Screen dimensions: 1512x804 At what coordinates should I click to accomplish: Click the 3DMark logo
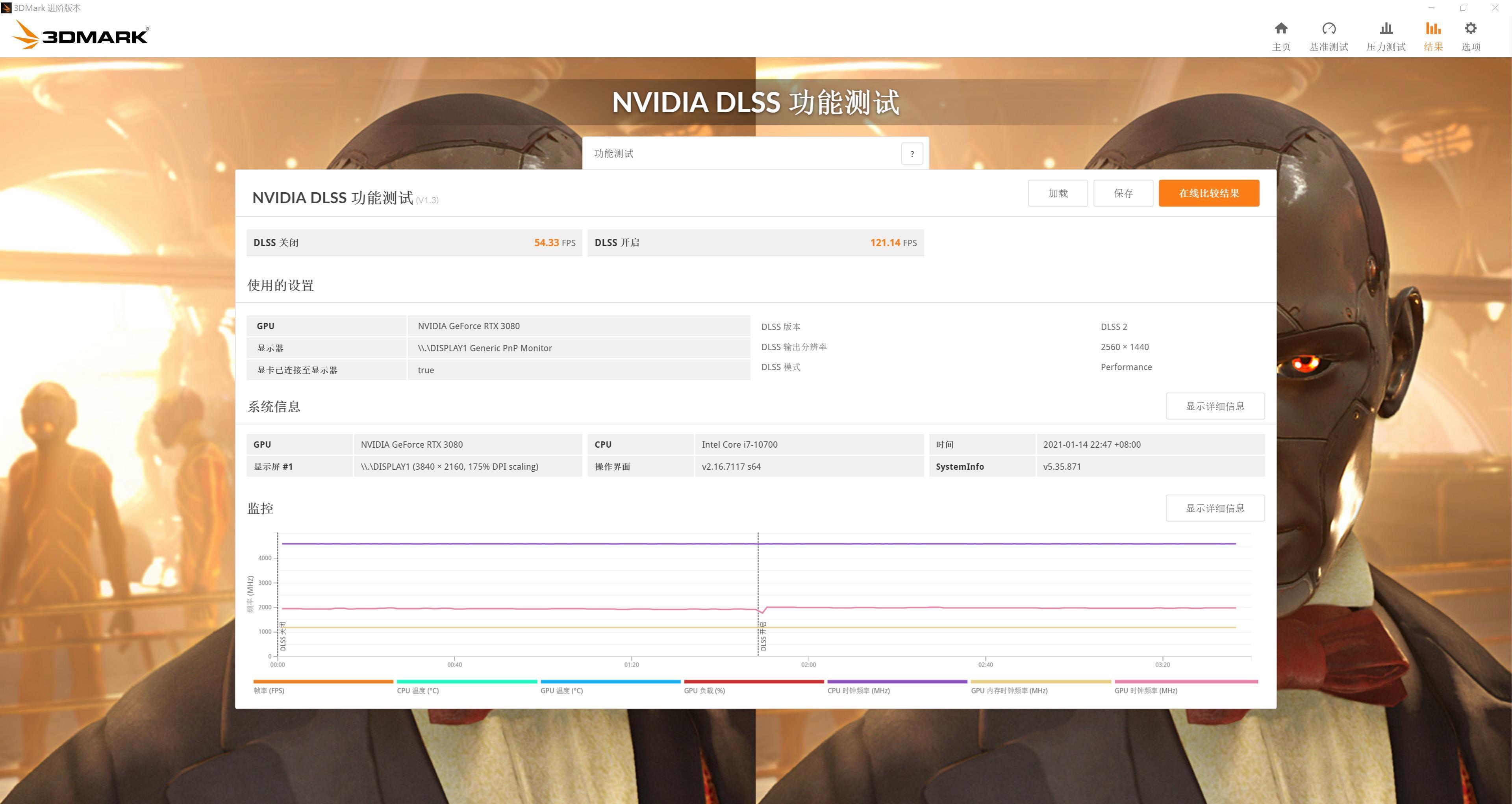tap(80, 35)
